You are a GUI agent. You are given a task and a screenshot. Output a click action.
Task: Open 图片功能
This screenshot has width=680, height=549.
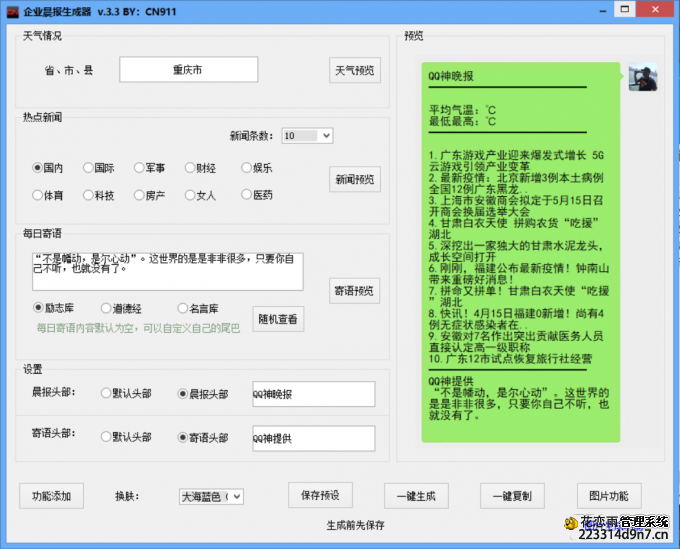[x=609, y=496]
